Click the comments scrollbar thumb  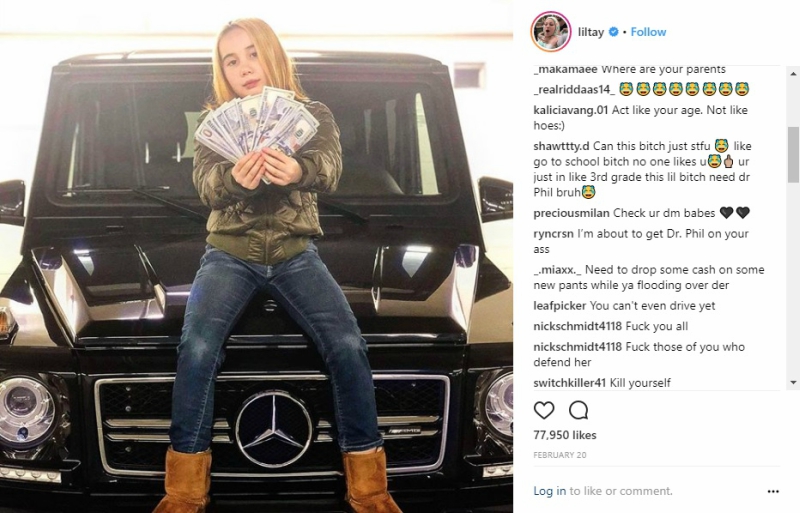[793, 155]
